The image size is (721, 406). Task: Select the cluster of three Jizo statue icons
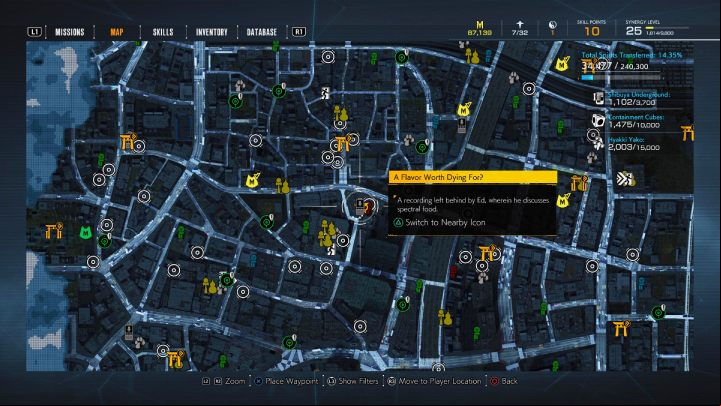[x=327, y=233]
